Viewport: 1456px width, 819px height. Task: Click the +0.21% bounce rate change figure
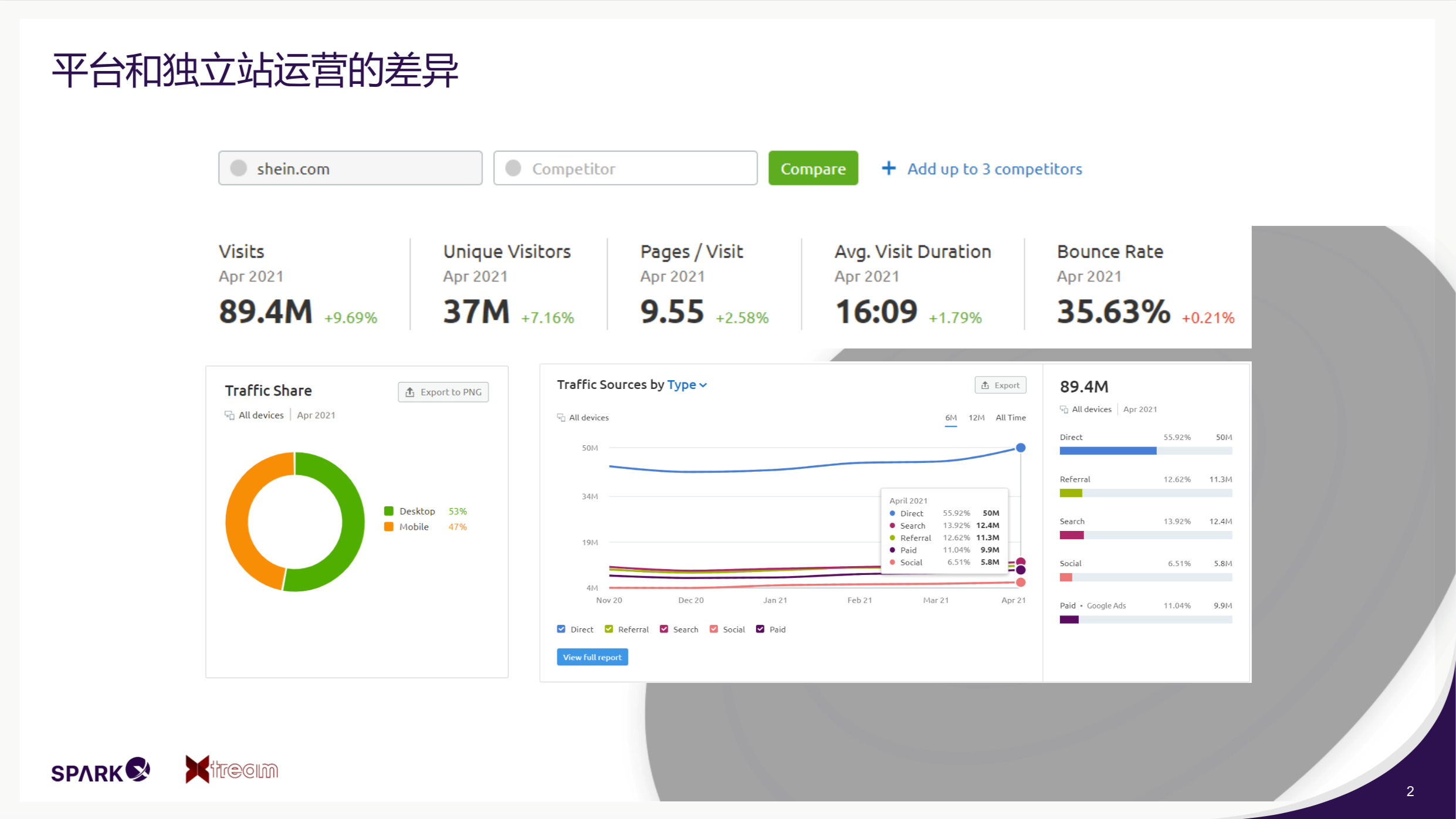1208,317
